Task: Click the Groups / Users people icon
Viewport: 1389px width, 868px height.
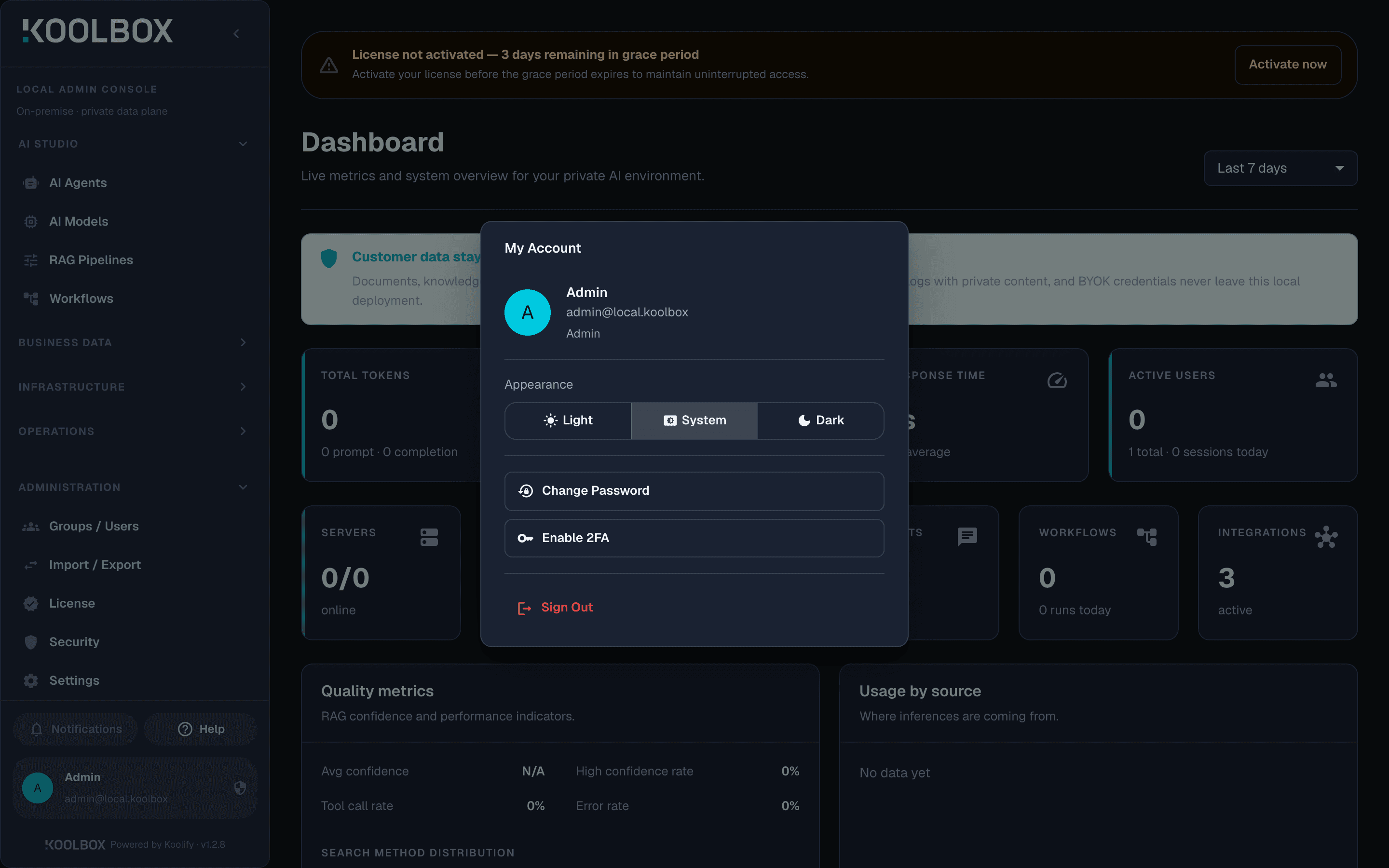Action: 31,527
